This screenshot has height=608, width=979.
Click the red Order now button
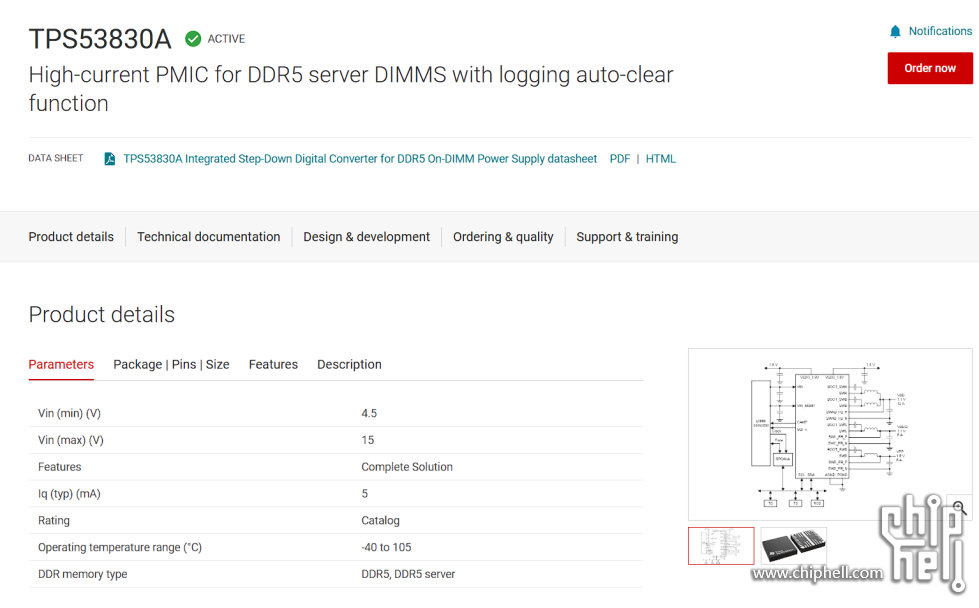pos(930,68)
